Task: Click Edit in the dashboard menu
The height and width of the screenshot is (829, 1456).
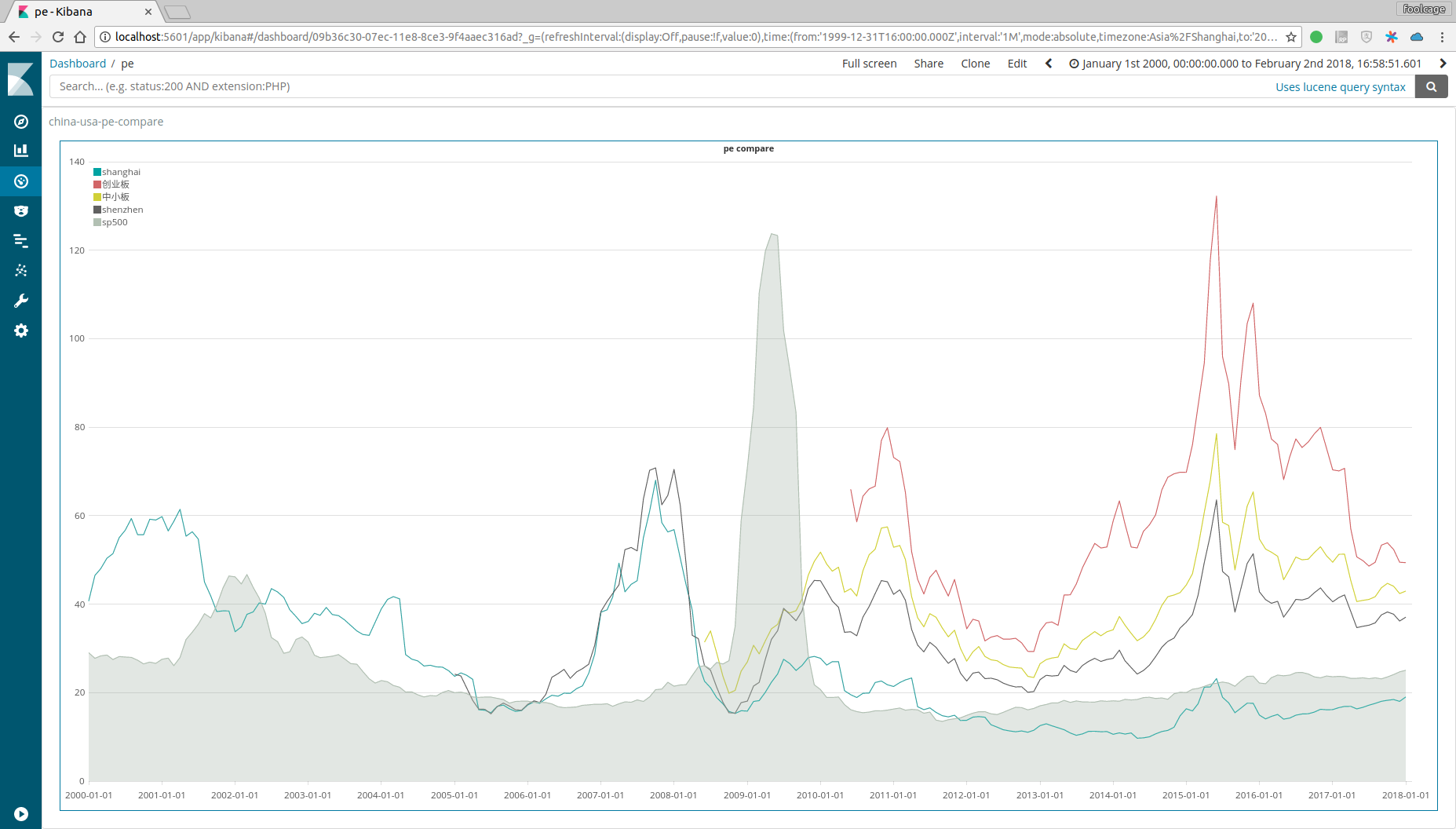Action: tap(1017, 64)
